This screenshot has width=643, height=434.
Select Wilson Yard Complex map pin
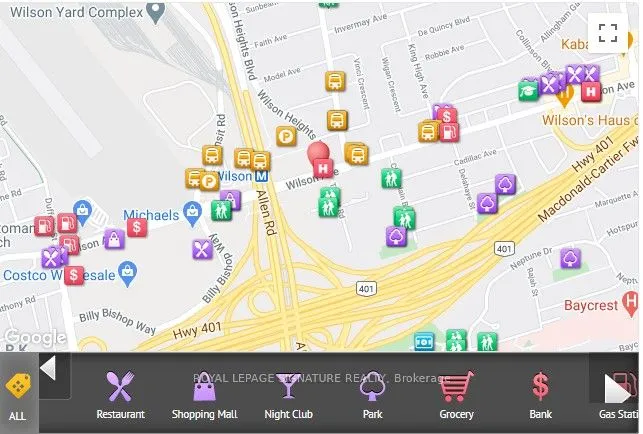(156, 12)
